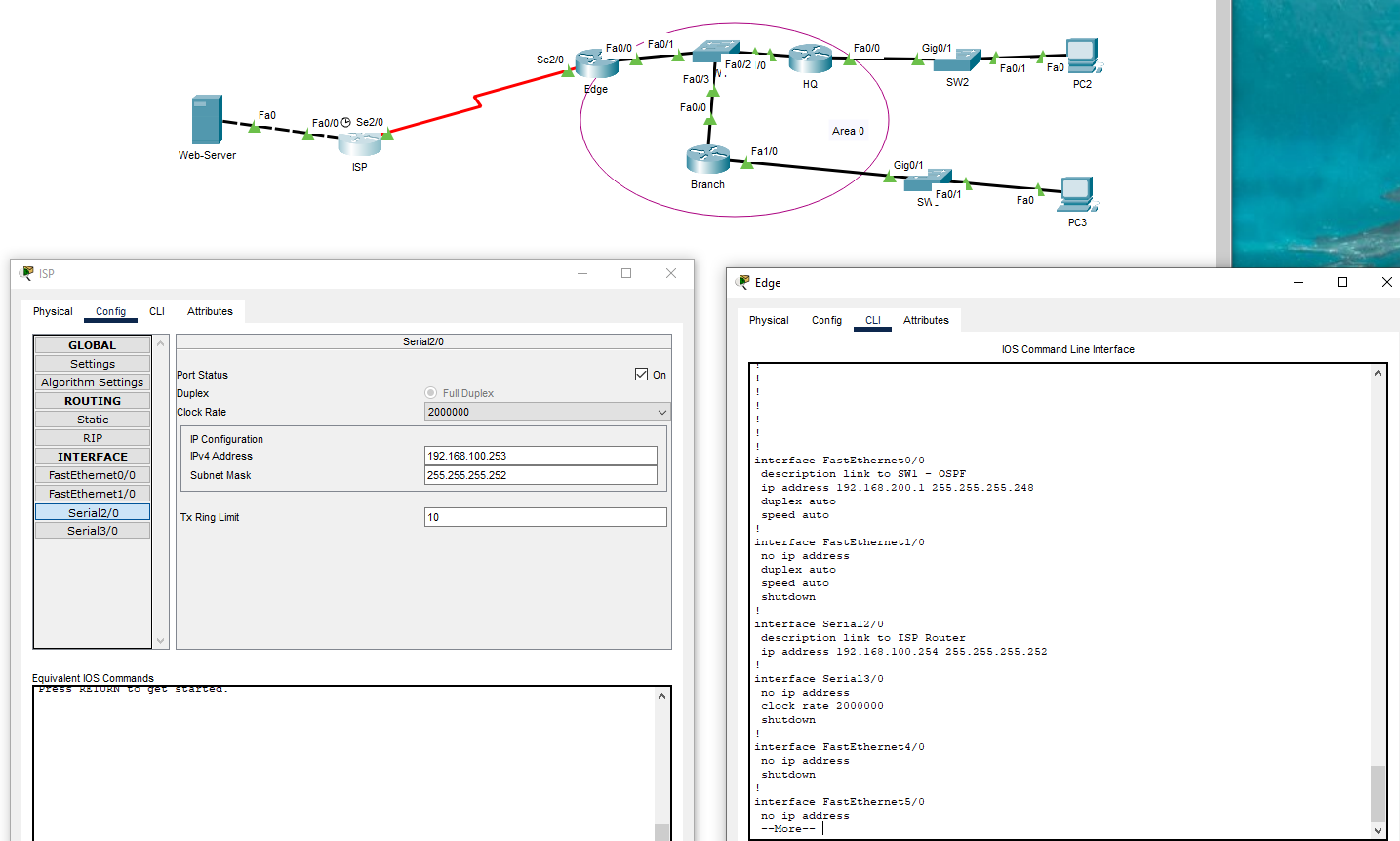
Task: Open RIP routing settings
Action: point(93,438)
